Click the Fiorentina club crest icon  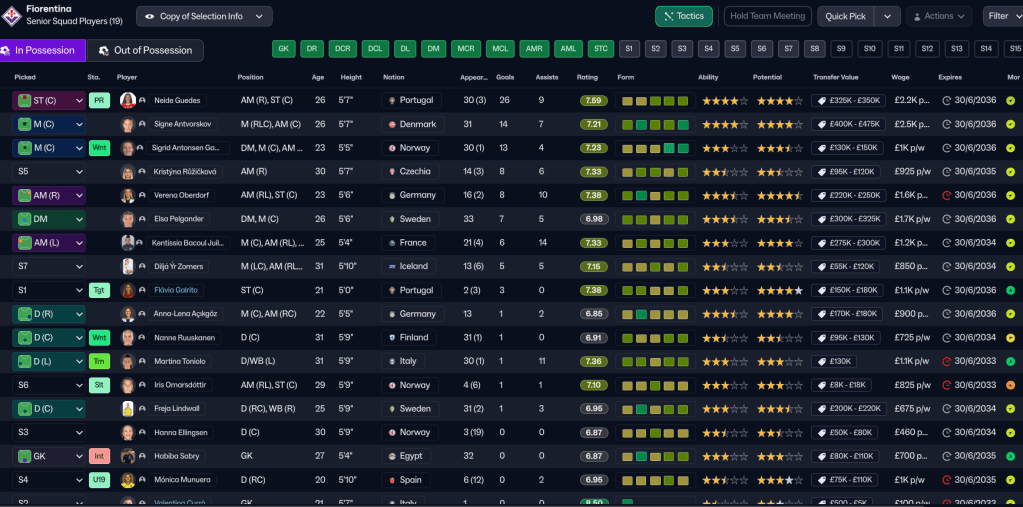click(x=11, y=15)
